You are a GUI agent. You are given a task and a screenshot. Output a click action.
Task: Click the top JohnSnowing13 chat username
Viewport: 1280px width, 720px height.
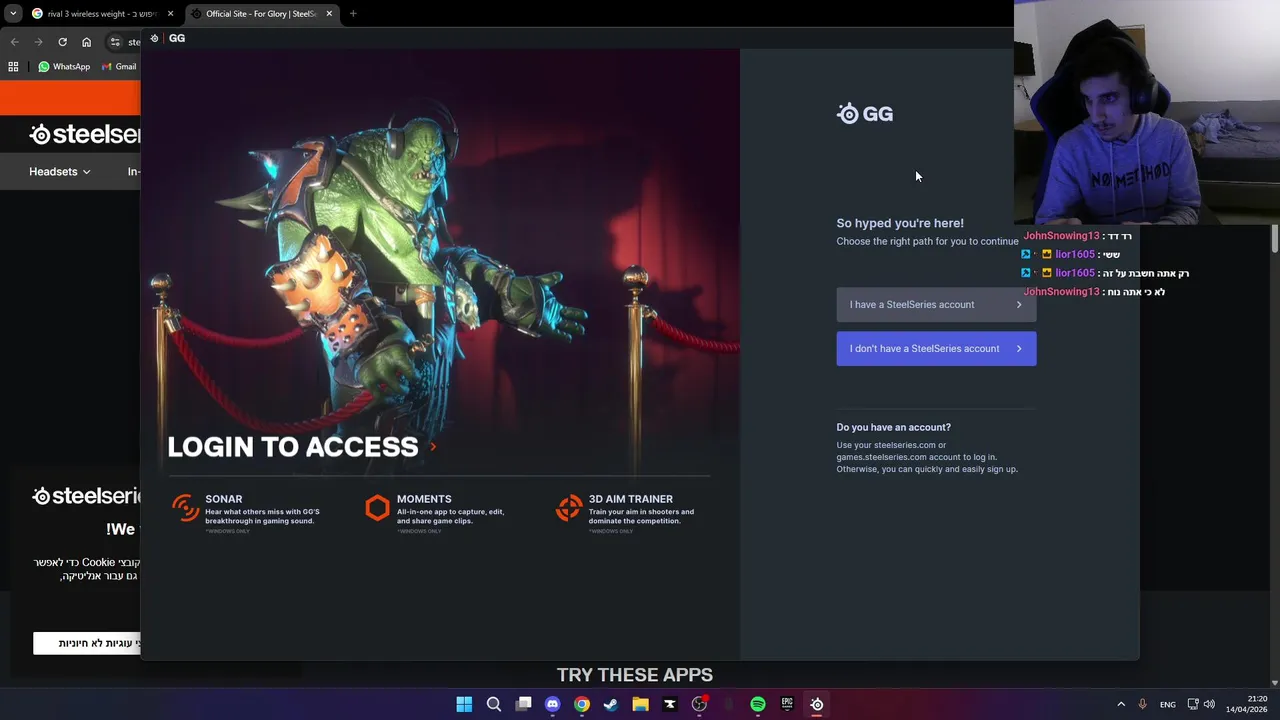[1061, 236]
